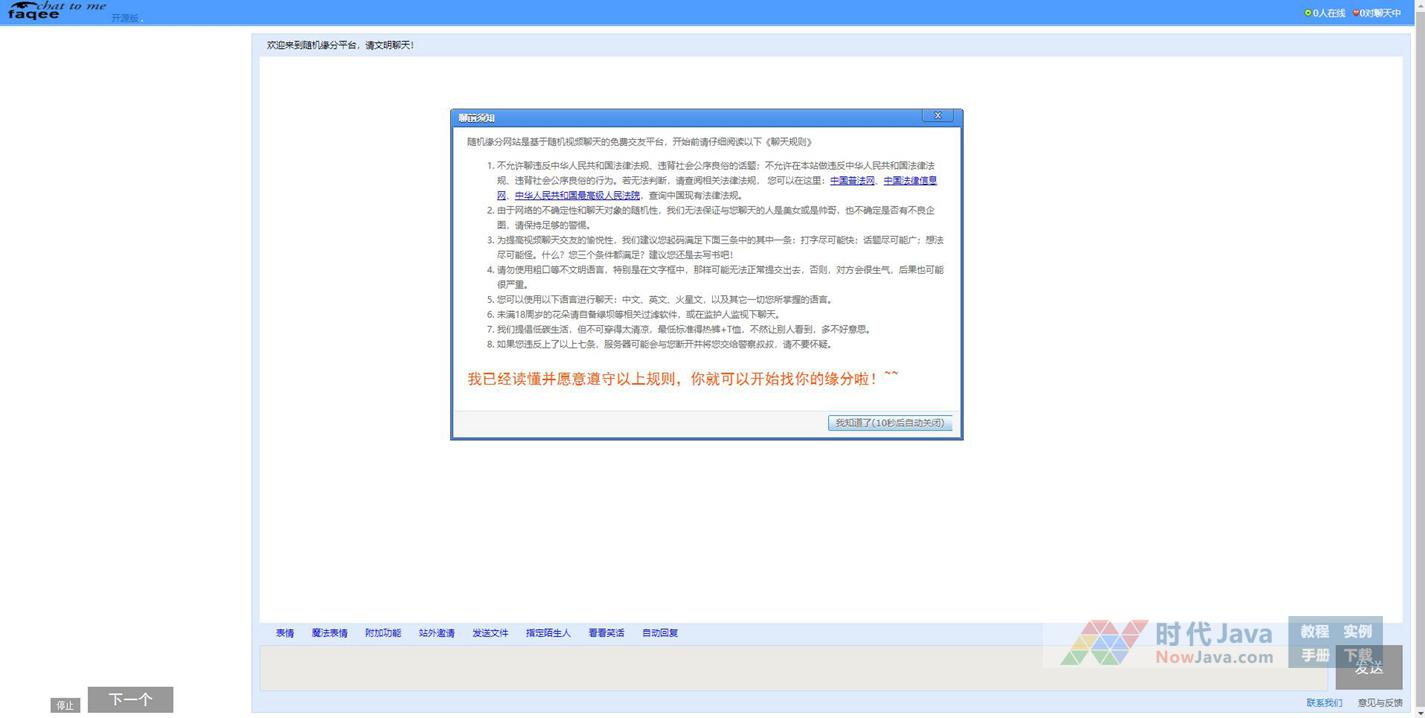Click the red chatting pairs status icon
This screenshot has width=1425, height=718.
1356,13
